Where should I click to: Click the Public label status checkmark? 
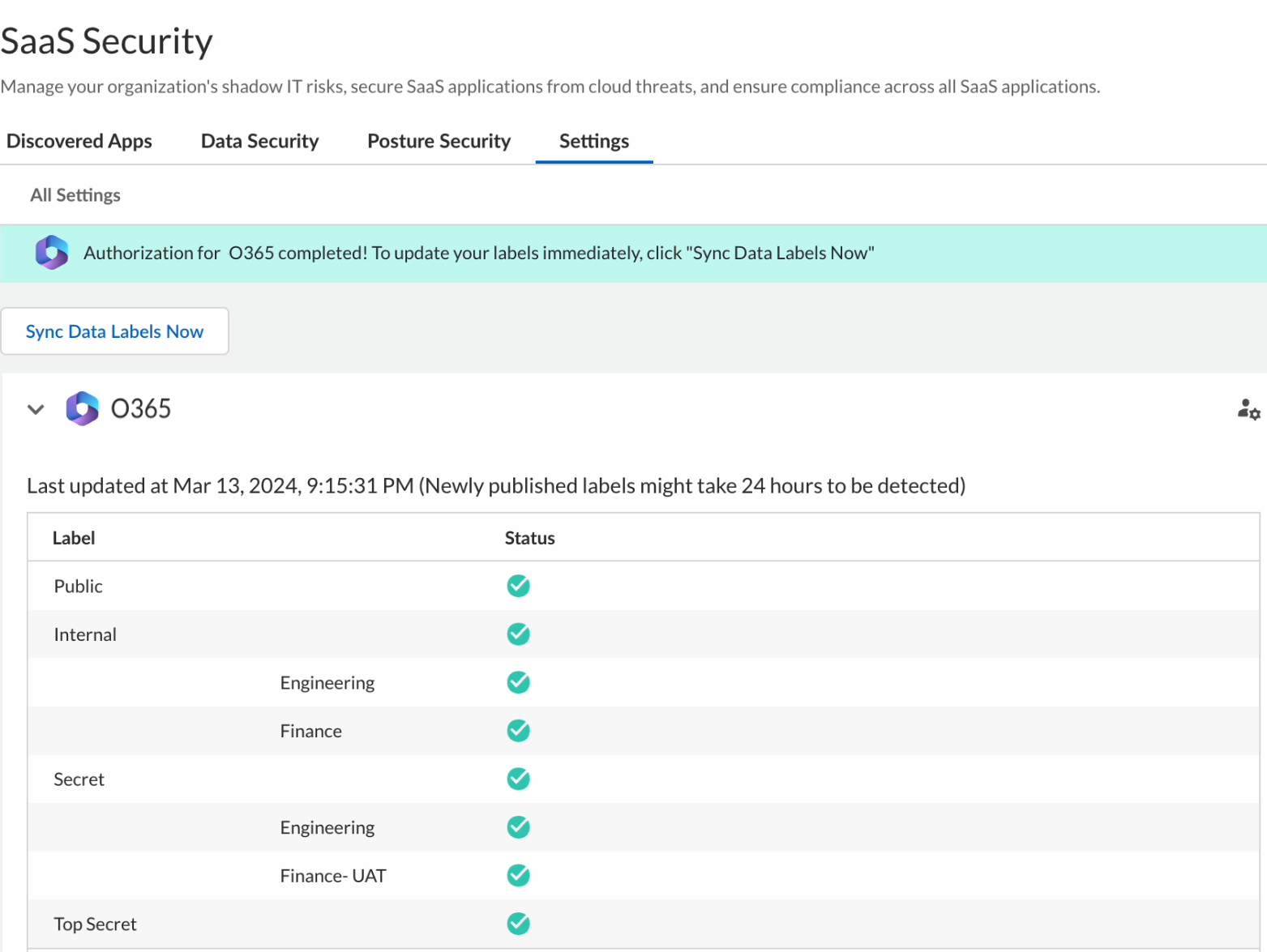click(x=518, y=586)
